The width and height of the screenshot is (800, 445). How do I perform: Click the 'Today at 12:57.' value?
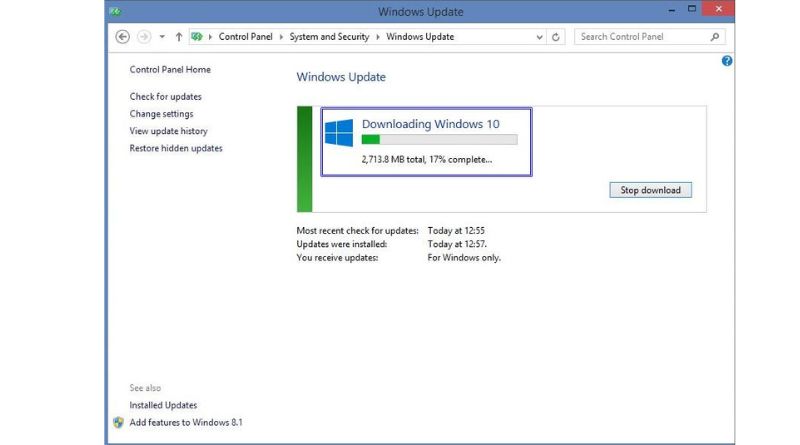tap(457, 244)
